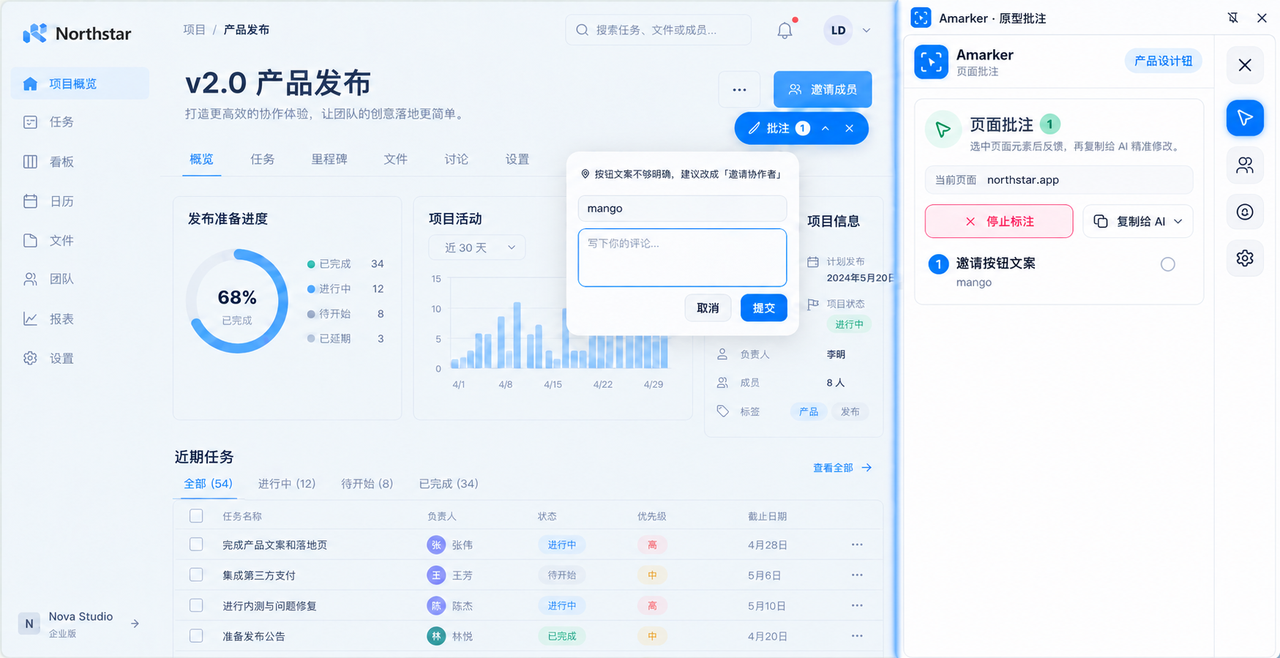
Task: Unpin the Amarker window
Action: 1232,18
